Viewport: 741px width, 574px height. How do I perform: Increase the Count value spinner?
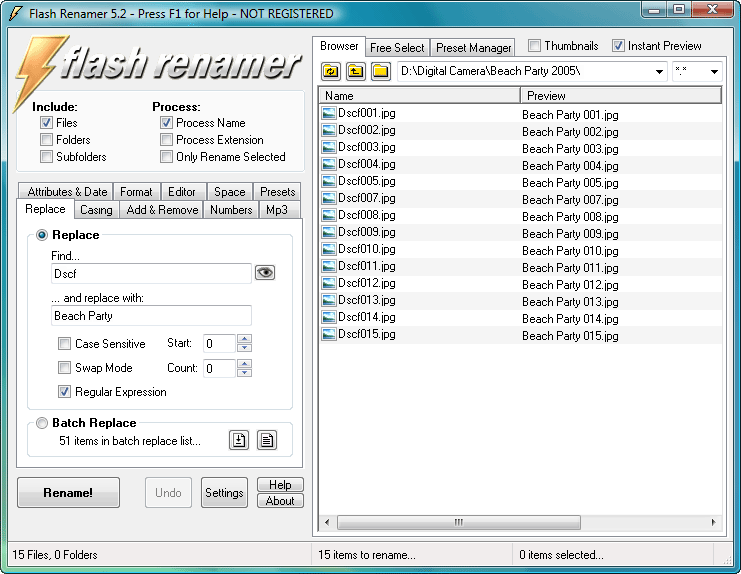point(244,363)
